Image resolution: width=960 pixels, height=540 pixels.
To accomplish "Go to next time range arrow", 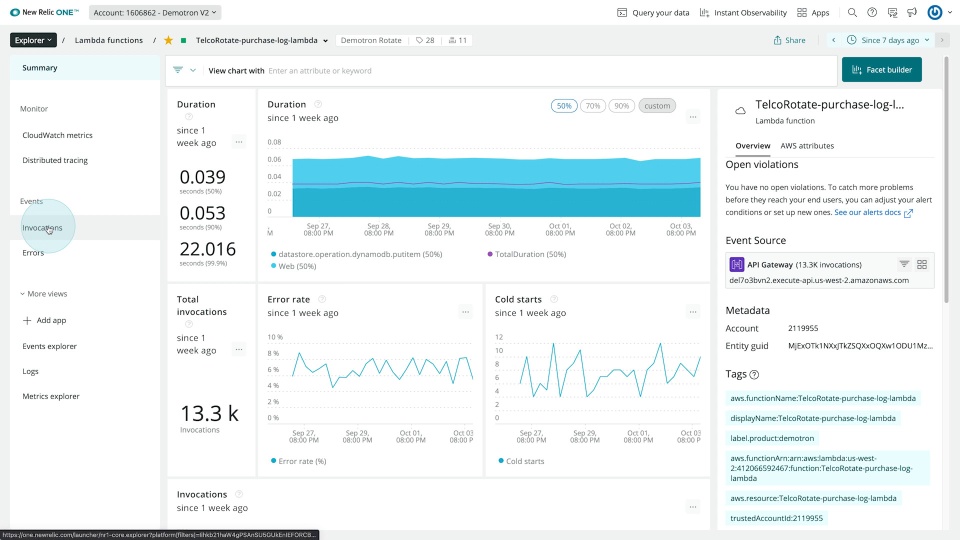I will pos(942,40).
